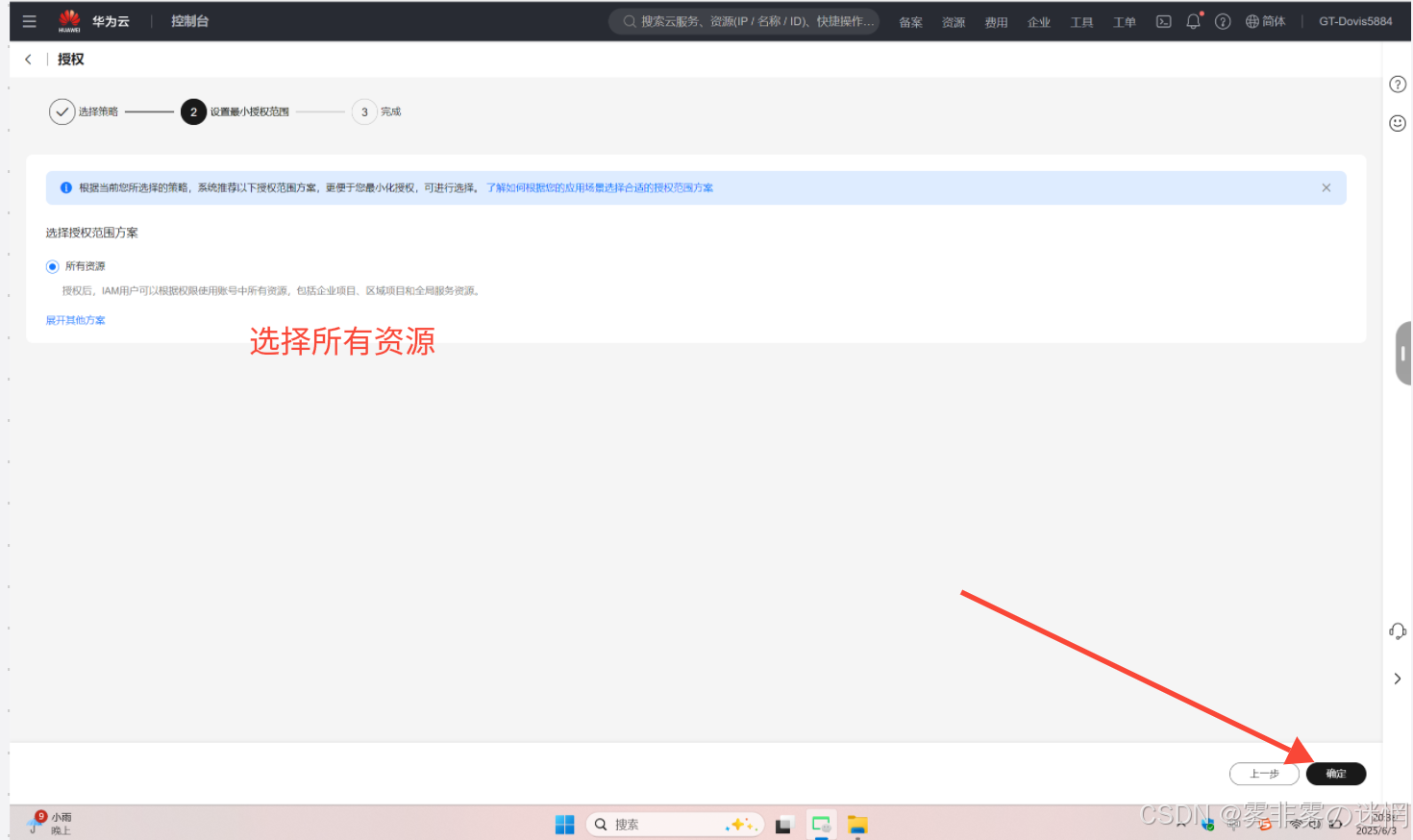Open the customer service headset icon
This screenshot has width=1413, height=840.
pos(1398,631)
